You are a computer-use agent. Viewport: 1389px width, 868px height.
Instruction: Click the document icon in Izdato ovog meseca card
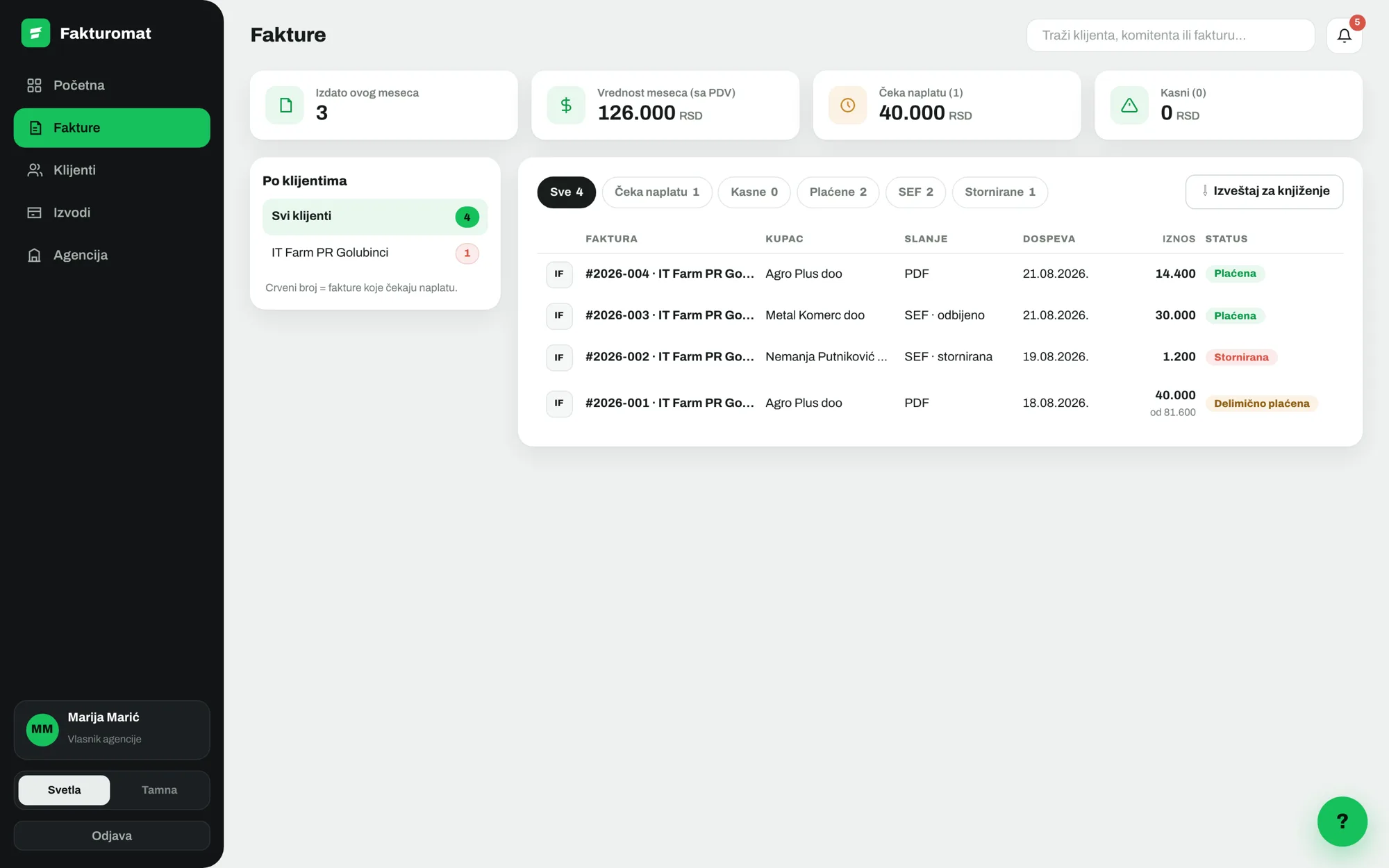[285, 105]
